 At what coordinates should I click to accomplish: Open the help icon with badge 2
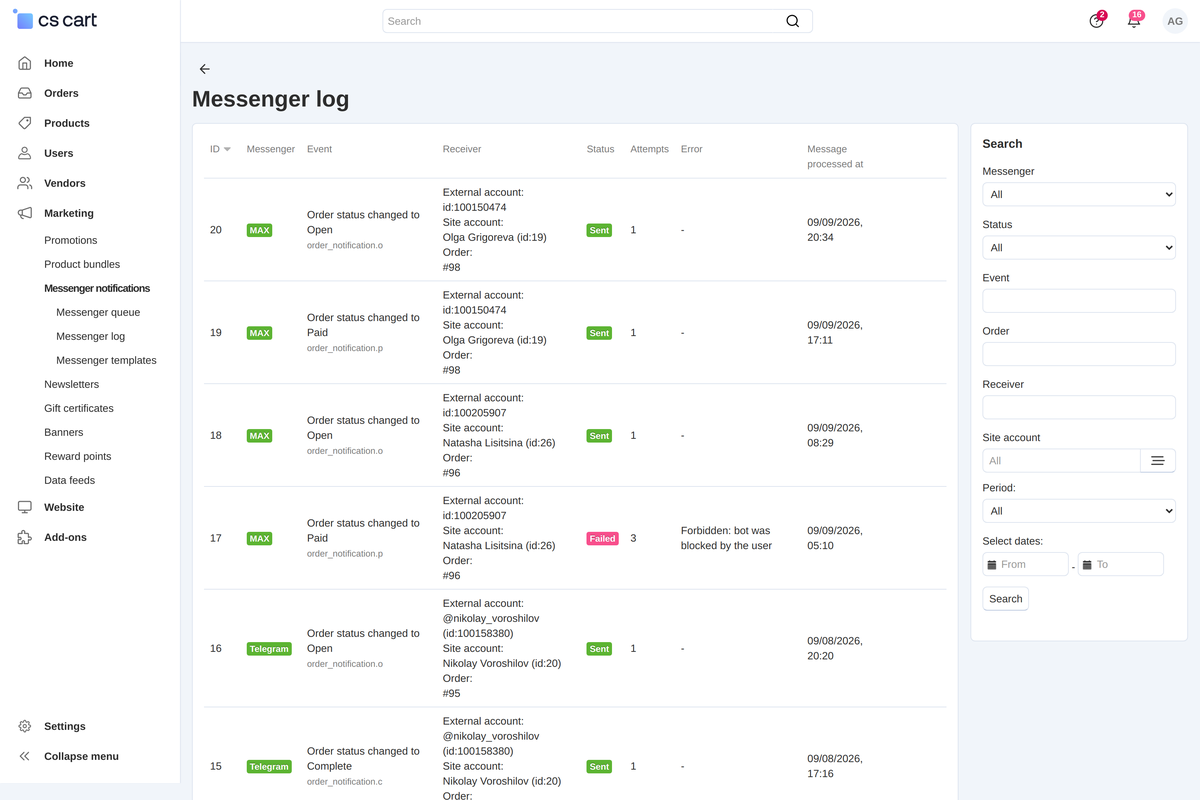click(x=1097, y=20)
